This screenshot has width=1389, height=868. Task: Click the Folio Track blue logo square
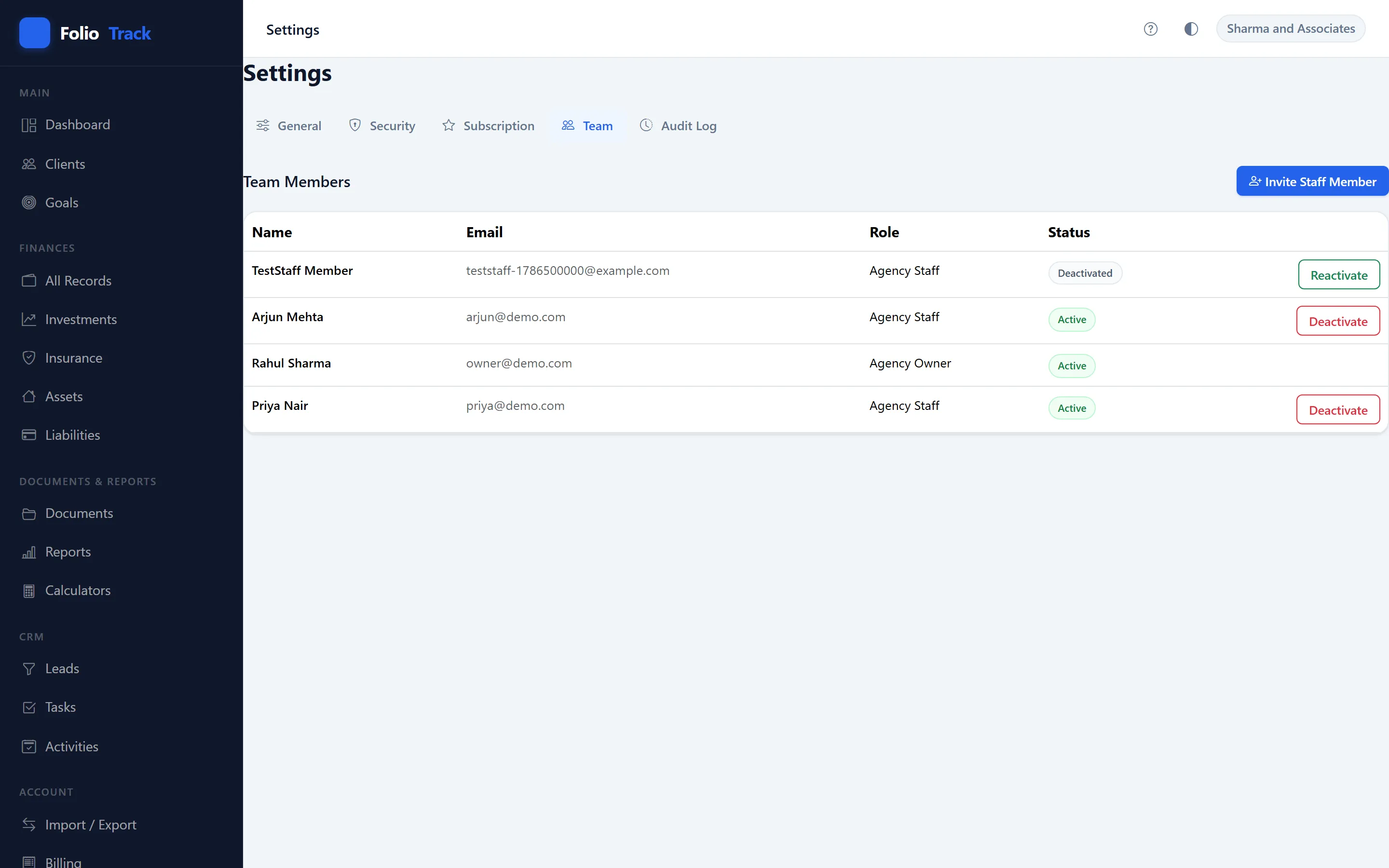tap(34, 33)
